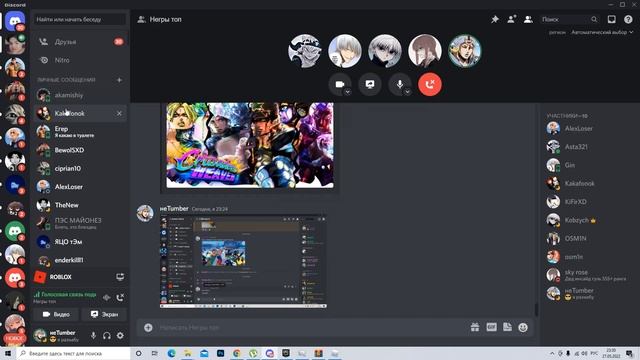Open user settings gear icon
Screen dimensions: 640x360
tap(120, 336)
